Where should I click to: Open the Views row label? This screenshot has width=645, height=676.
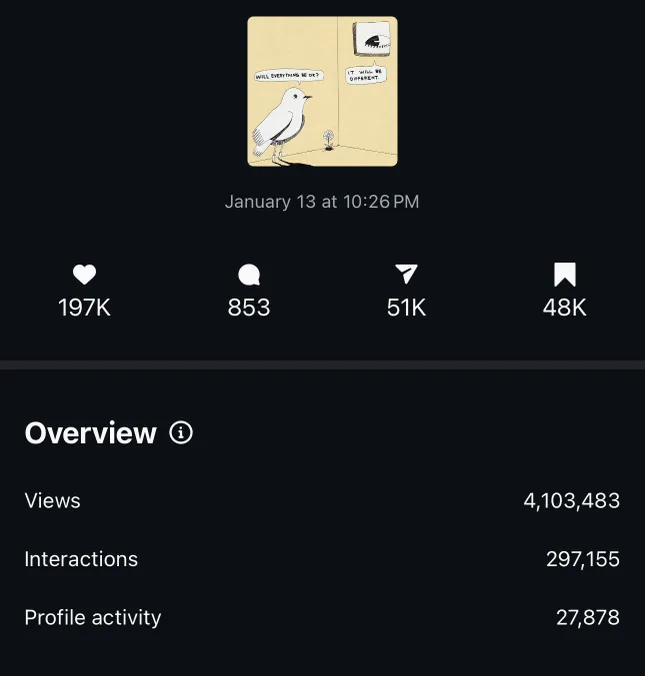(53, 501)
